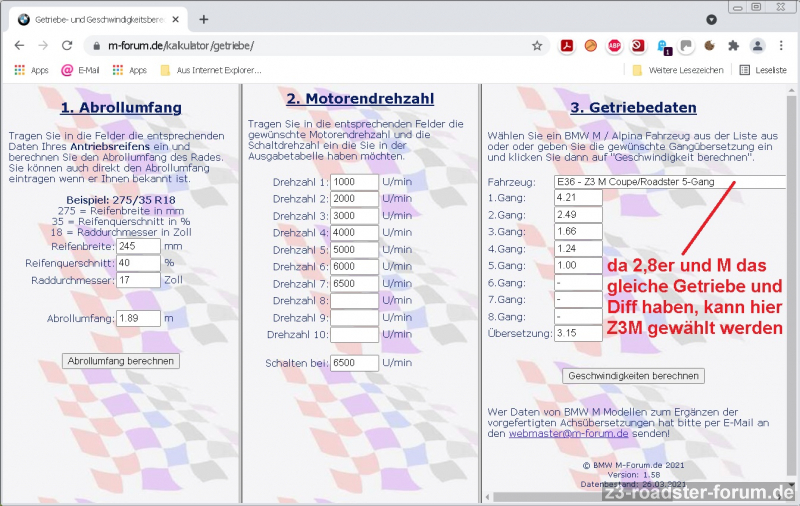Open the Extensions puzzle piece menu
Image resolution: width=800 pixels, height=506 pixels.
pos(733,45)
